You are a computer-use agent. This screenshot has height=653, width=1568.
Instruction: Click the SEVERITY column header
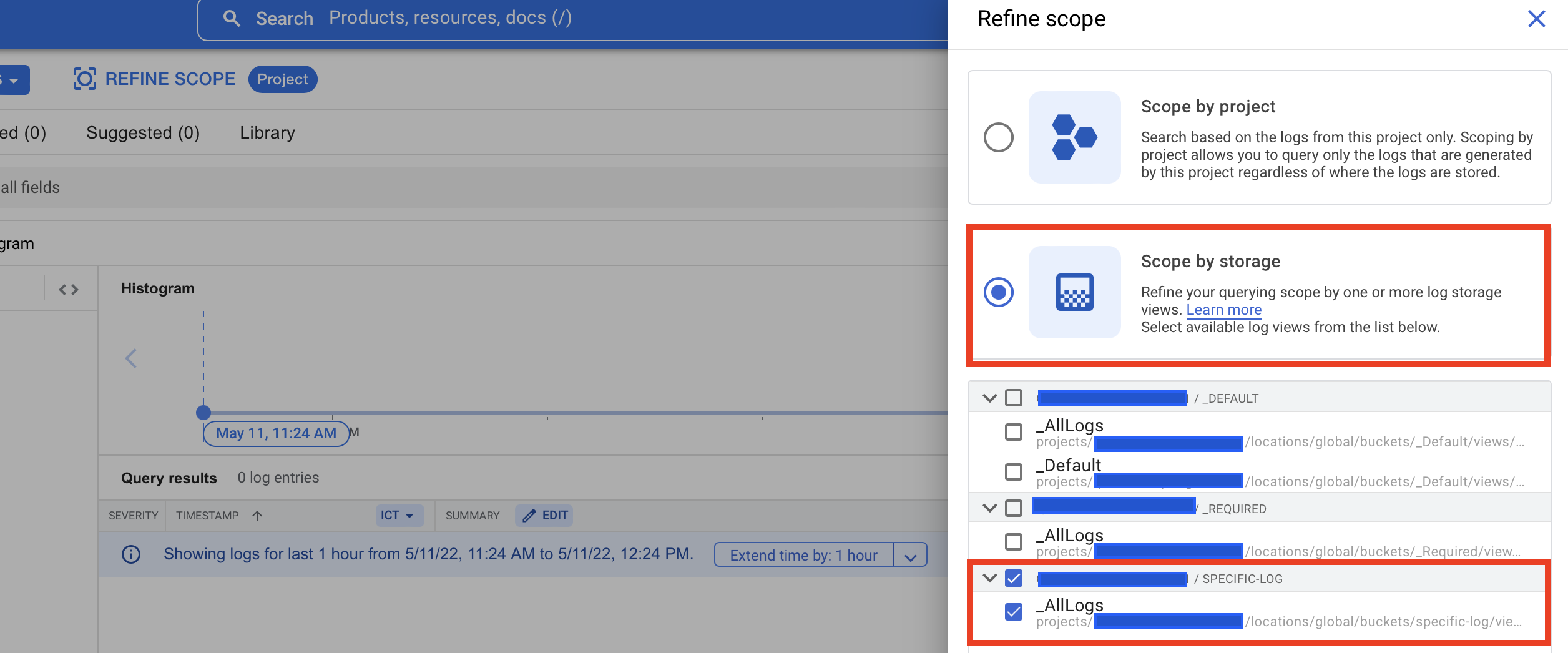(x=133, y=516)
